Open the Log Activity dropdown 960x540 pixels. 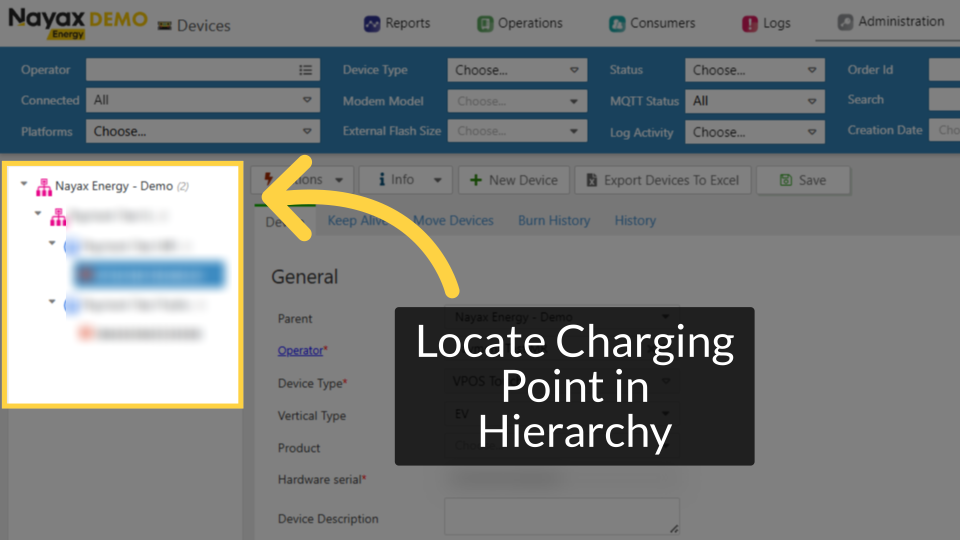pyautogui.click(x=754, y=132)
